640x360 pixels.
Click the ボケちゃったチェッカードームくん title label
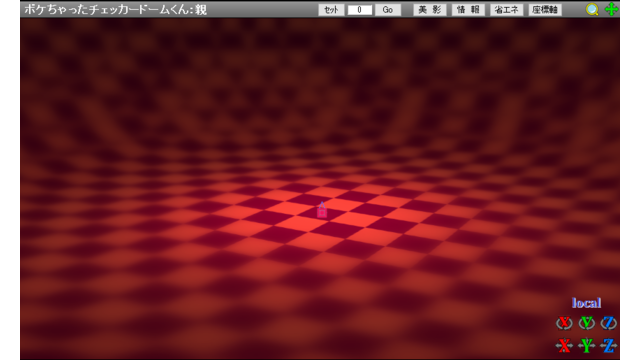[x=116, y=10]
